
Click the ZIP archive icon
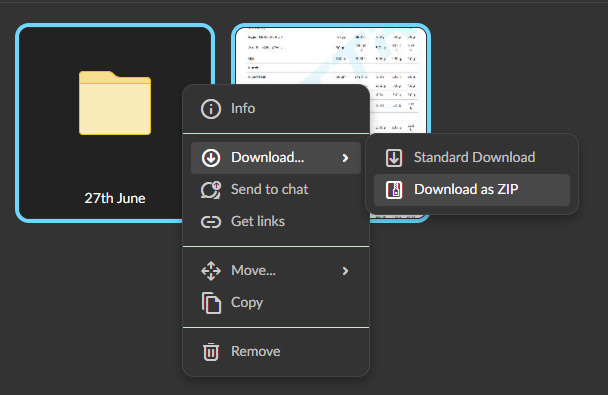pos(394,190)
